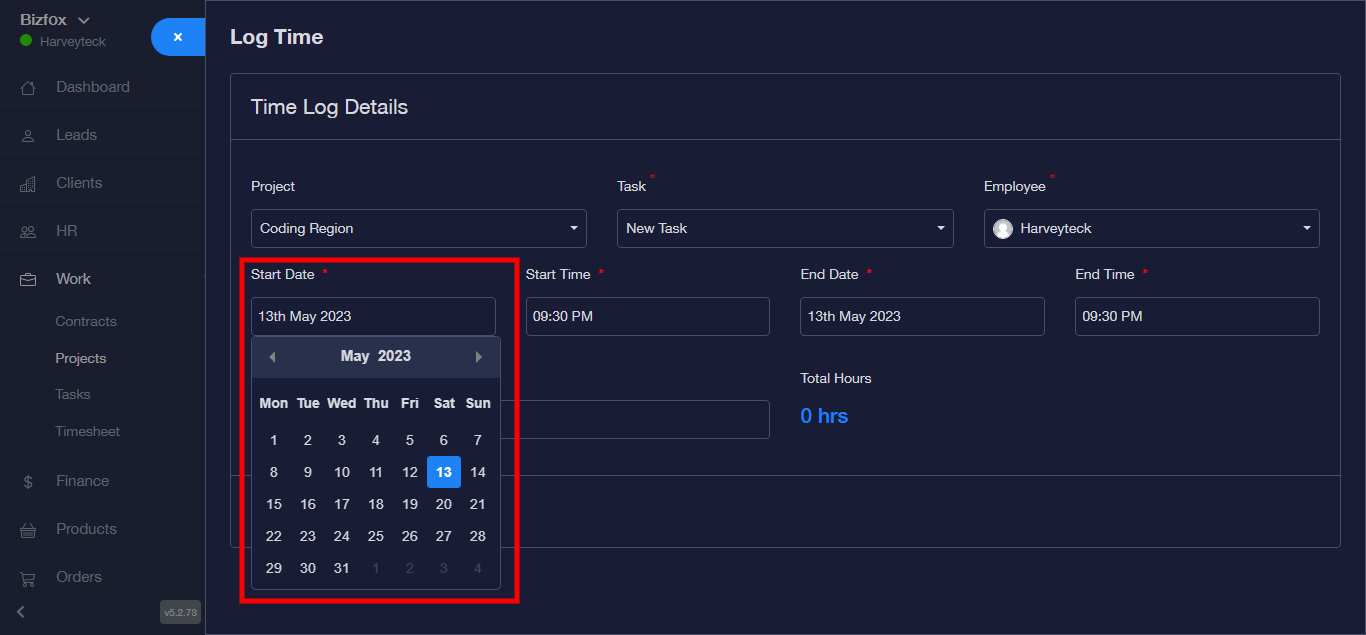Select May 20 in the calendar

pyautogui.click(x=444, y=505)
